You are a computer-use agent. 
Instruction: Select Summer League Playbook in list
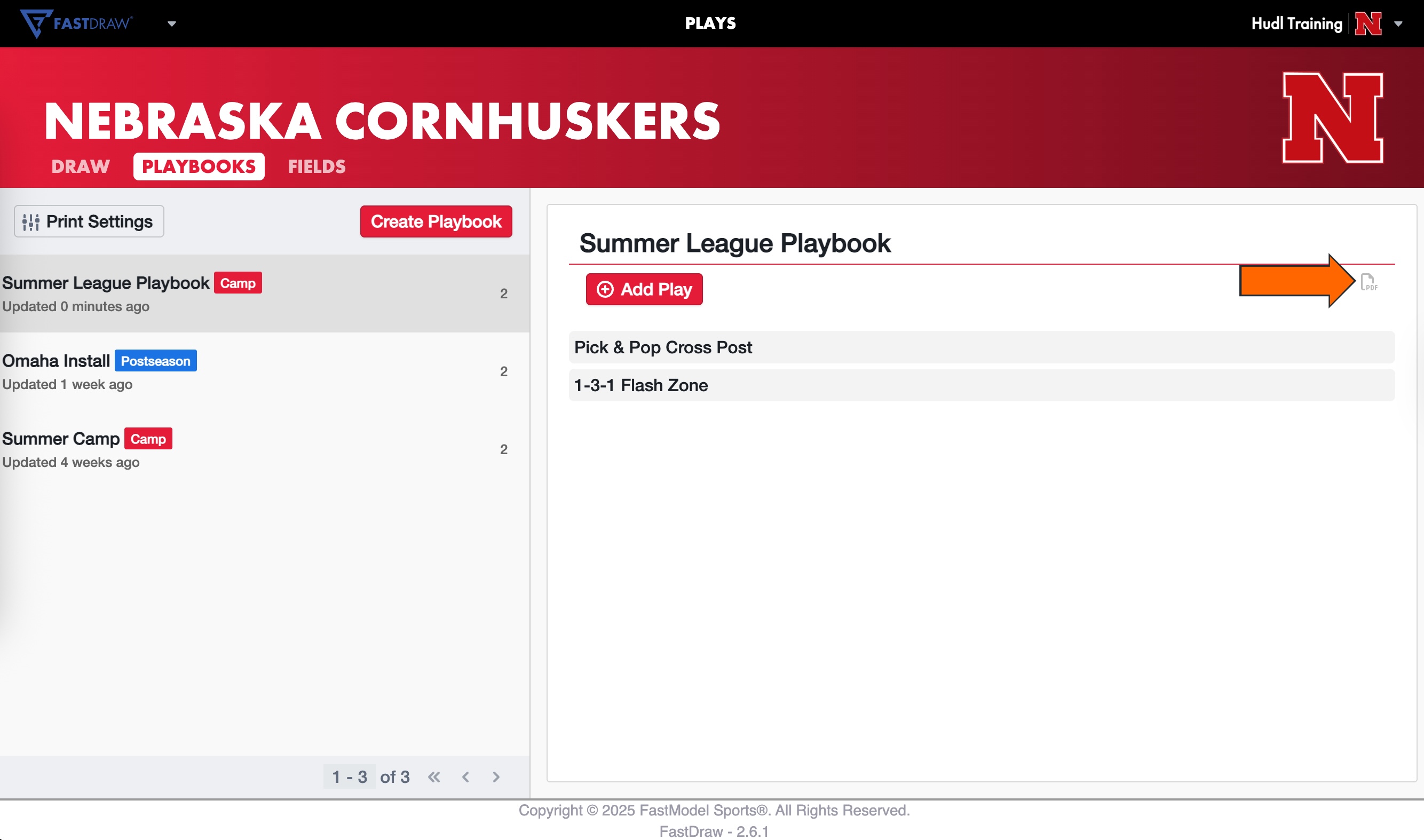[x=264, y=293]
